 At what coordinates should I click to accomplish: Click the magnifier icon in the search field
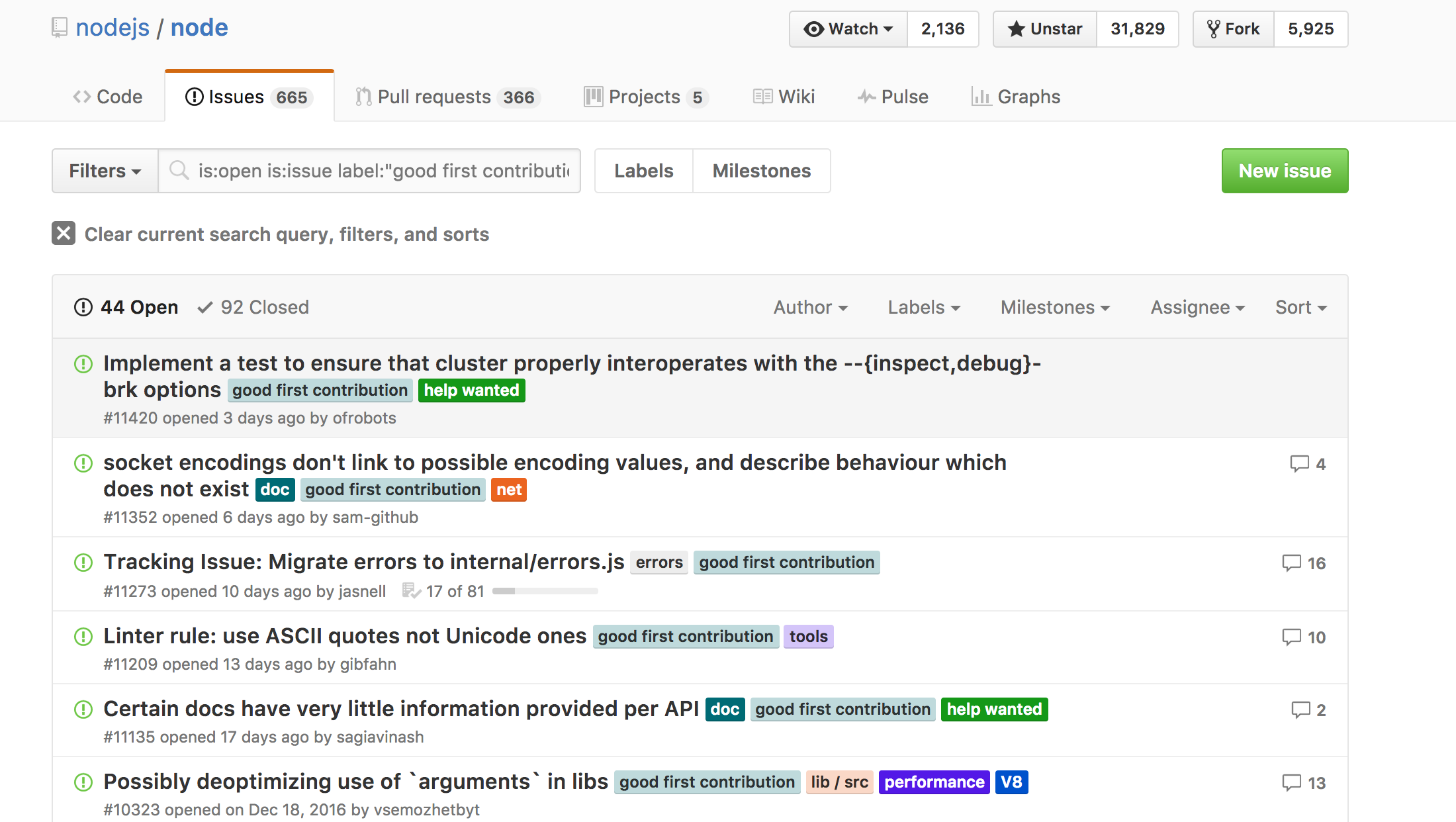179,171
